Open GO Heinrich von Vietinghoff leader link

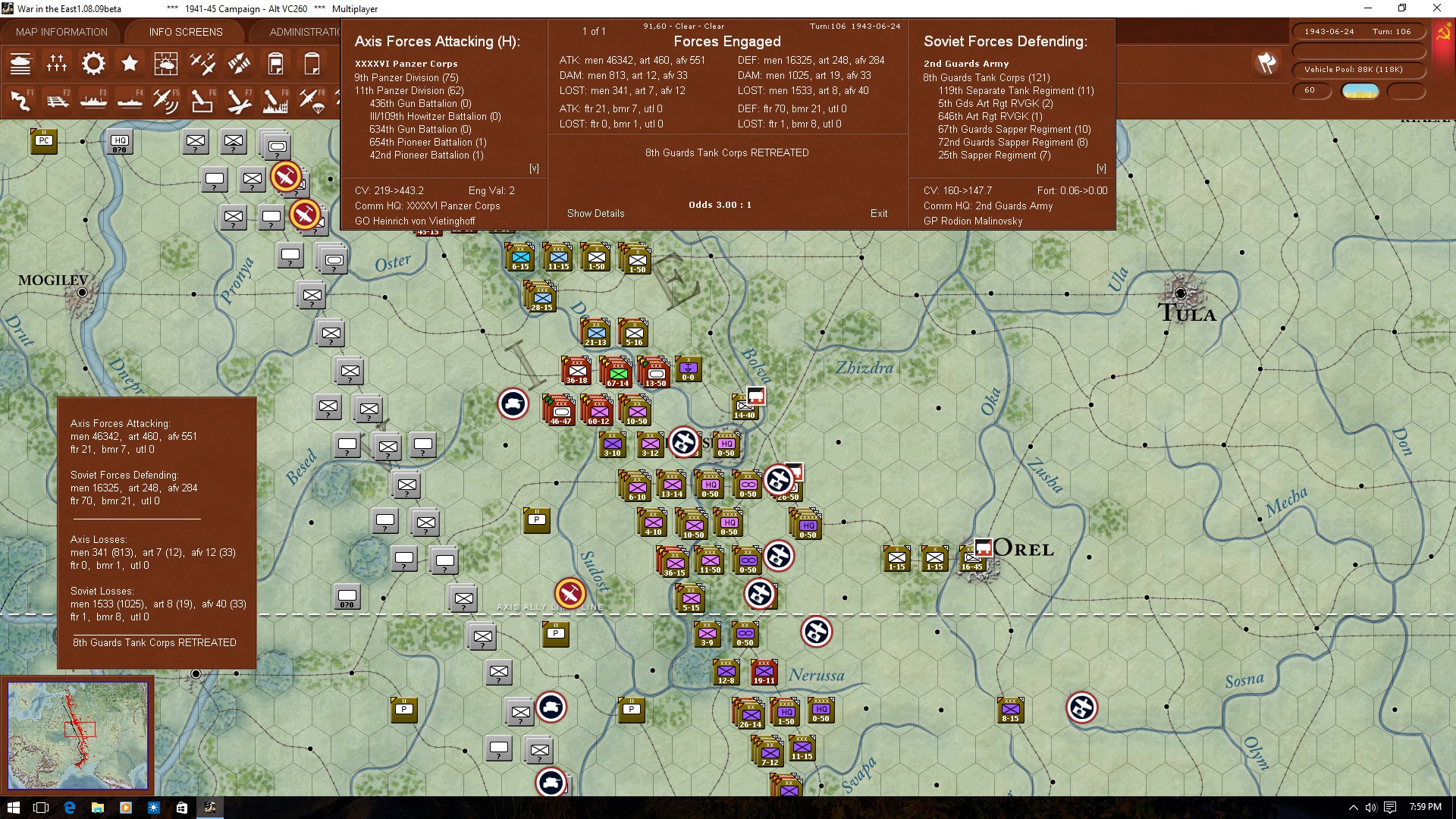(x=415, y=221)
